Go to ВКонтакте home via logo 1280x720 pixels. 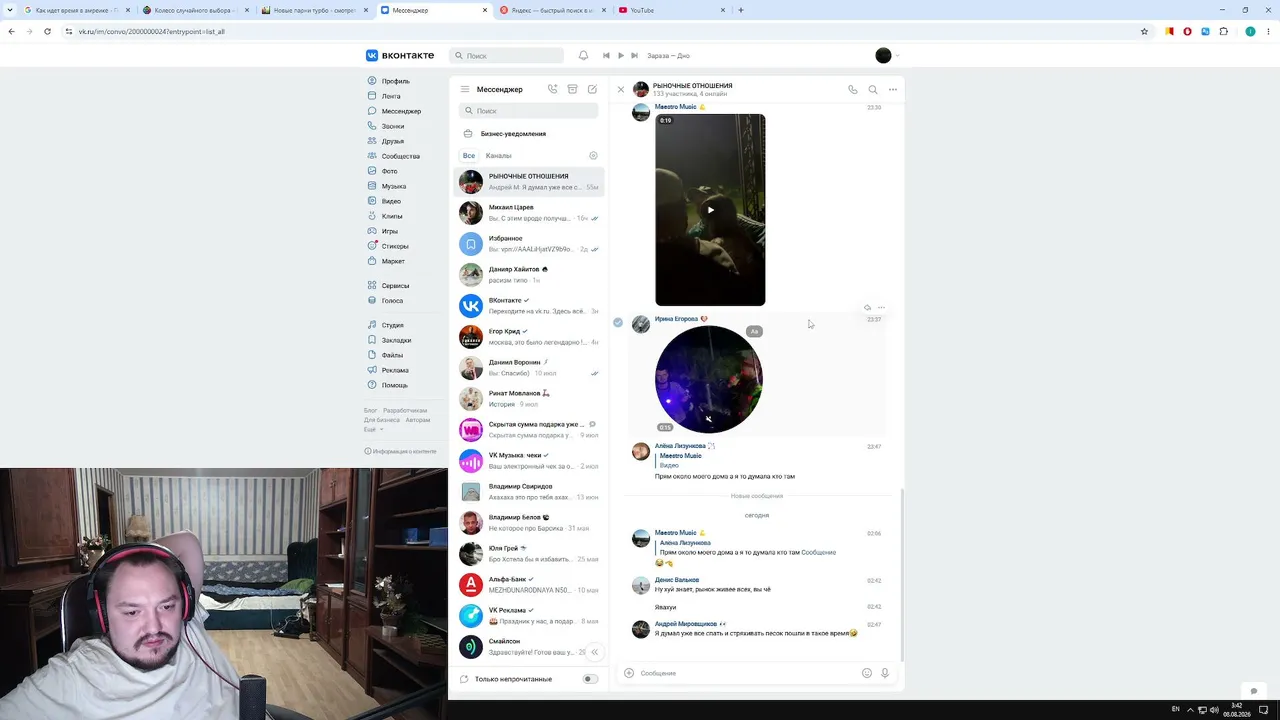(x=400, y=56)
